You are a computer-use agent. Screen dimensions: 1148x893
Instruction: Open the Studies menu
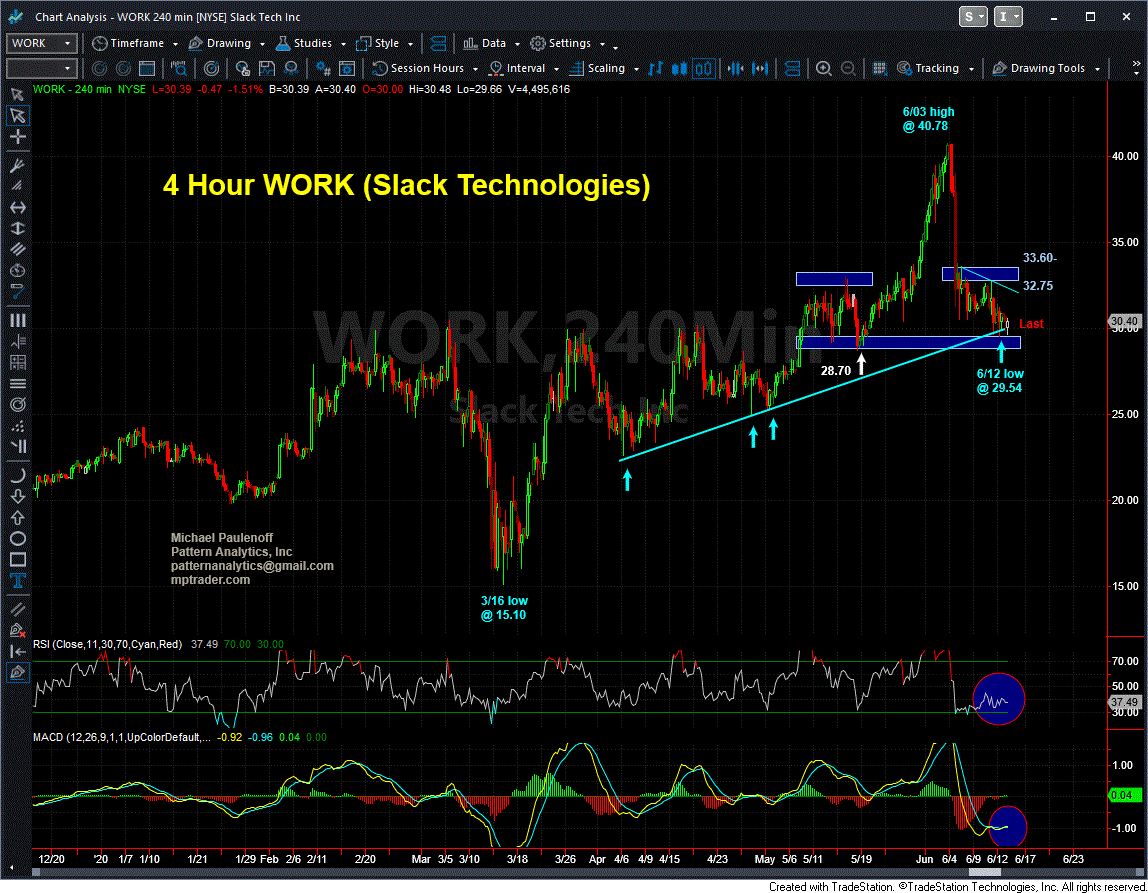click(x=310, y=43)
